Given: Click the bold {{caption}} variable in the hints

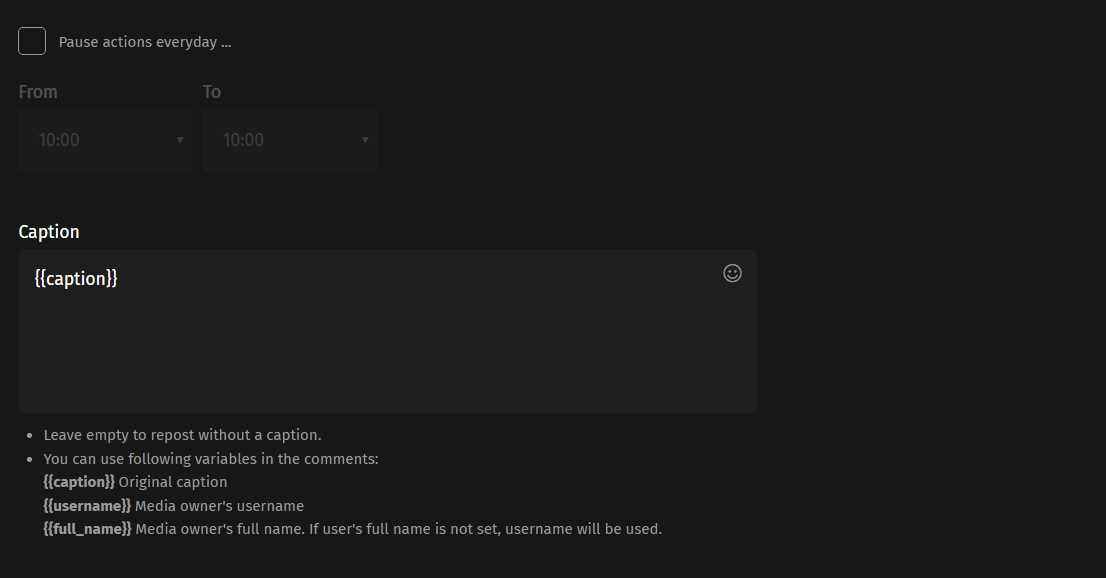Looking at the screenshot, I should tap(79, 482).
